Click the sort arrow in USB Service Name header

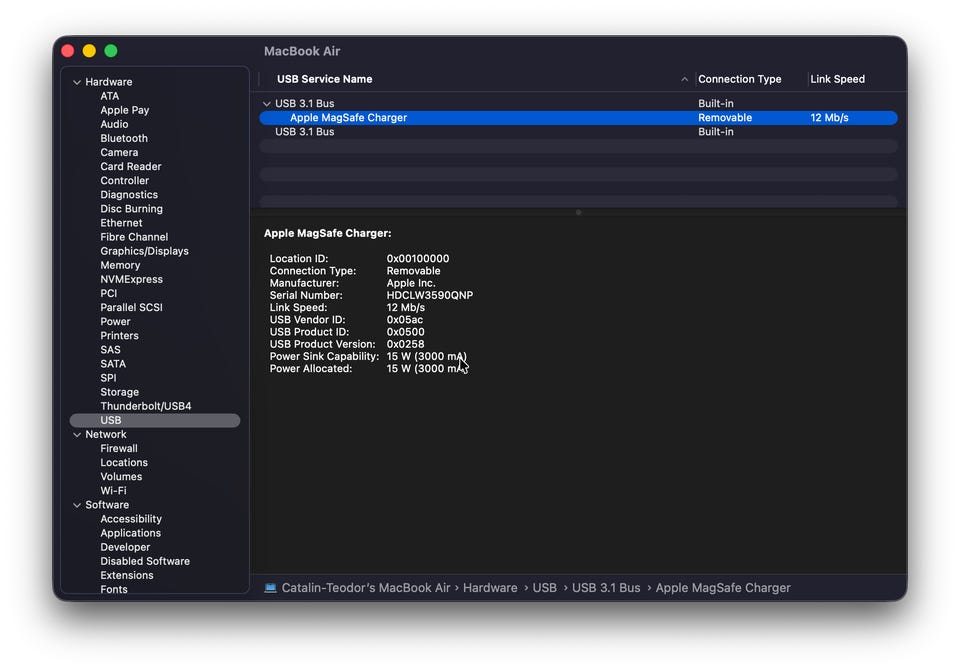coord(684,80)
